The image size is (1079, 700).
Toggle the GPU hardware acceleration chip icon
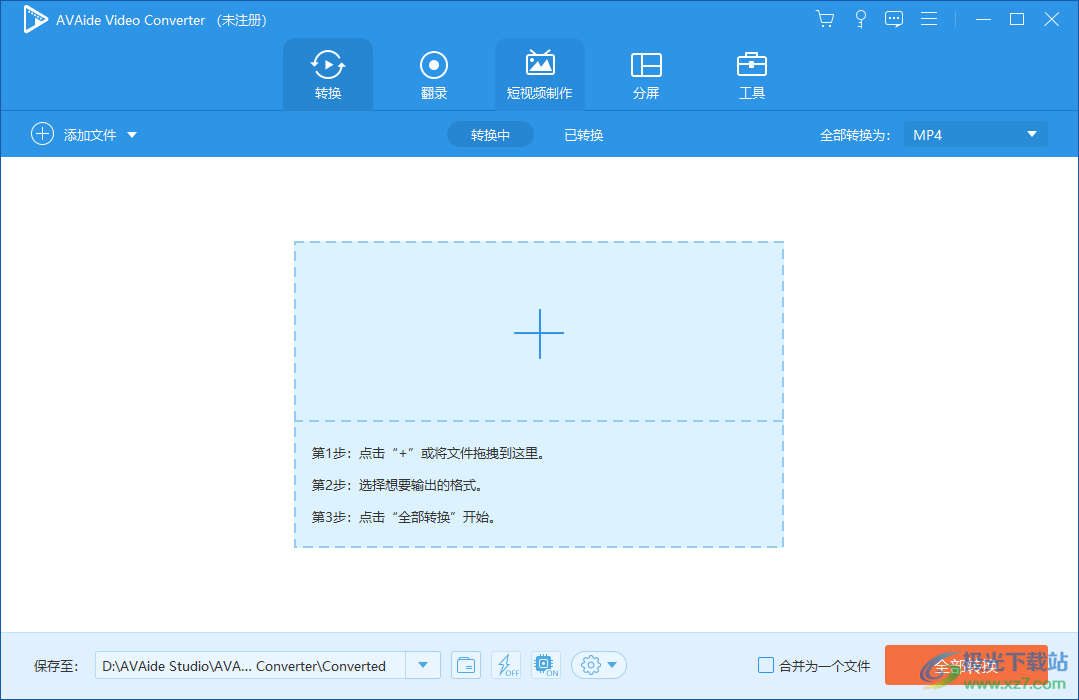coord(546,666)
